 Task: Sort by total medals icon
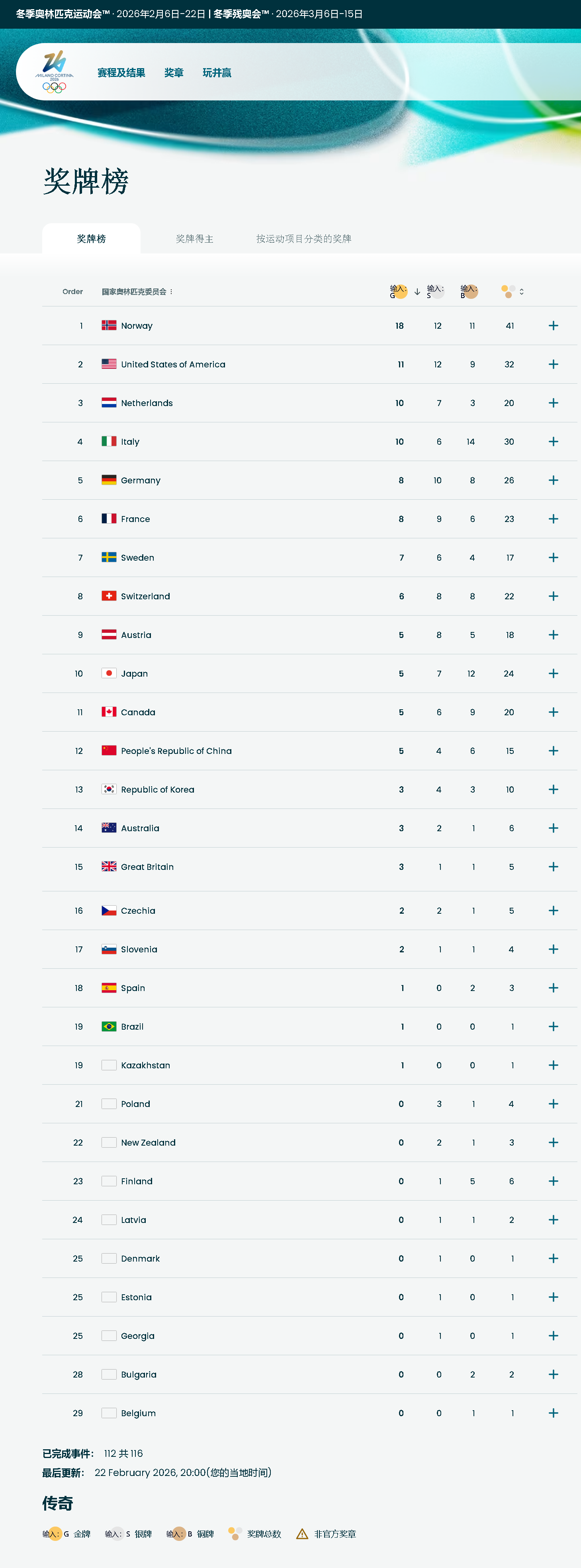pos(509,292)
